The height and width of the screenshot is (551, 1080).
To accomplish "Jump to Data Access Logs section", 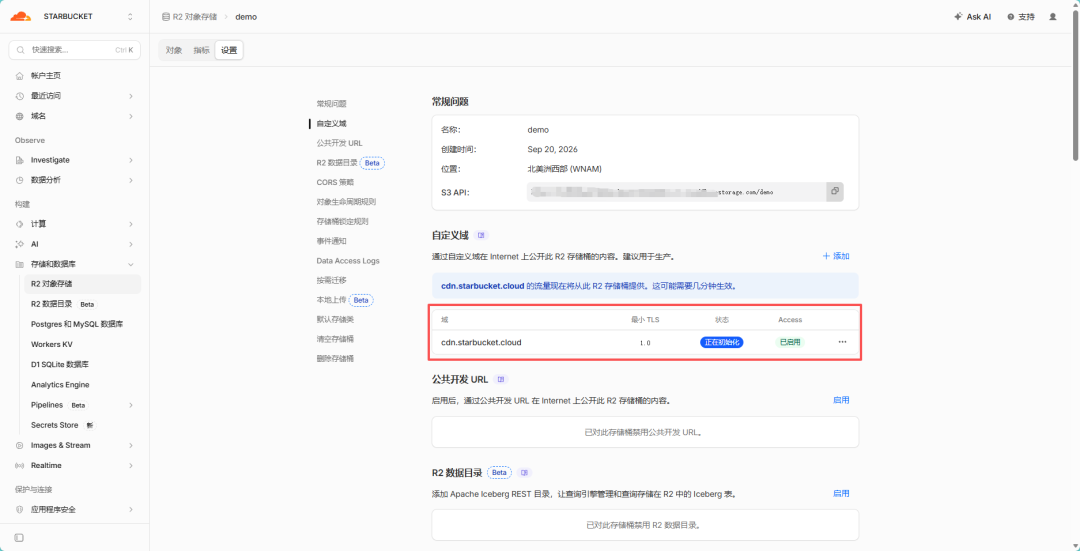I will tap(348, 261).
